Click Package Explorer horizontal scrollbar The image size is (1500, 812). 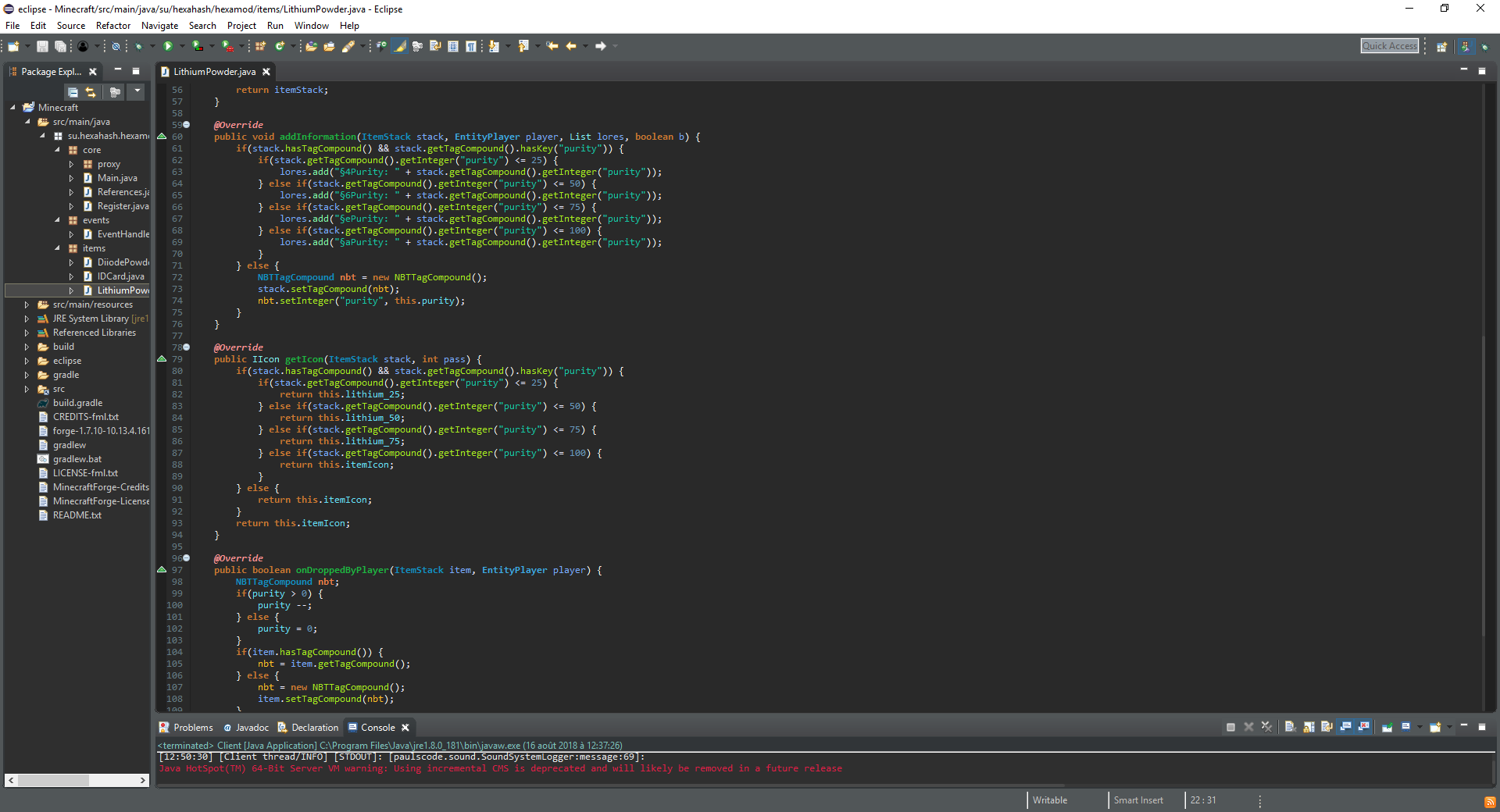pyautogui.click(x=53, y=780)
